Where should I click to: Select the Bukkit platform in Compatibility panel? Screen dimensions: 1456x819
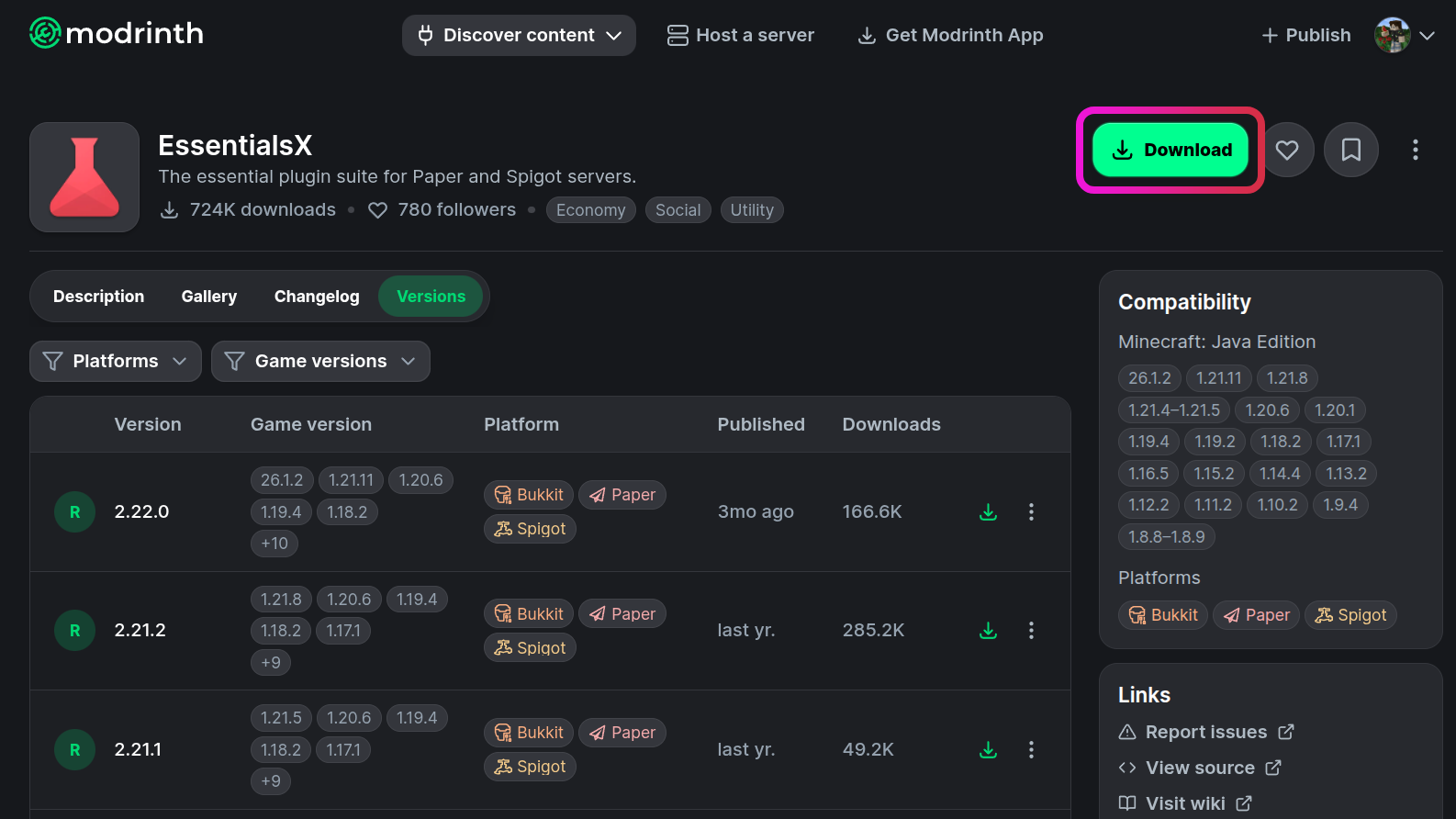coord(1163,615)
